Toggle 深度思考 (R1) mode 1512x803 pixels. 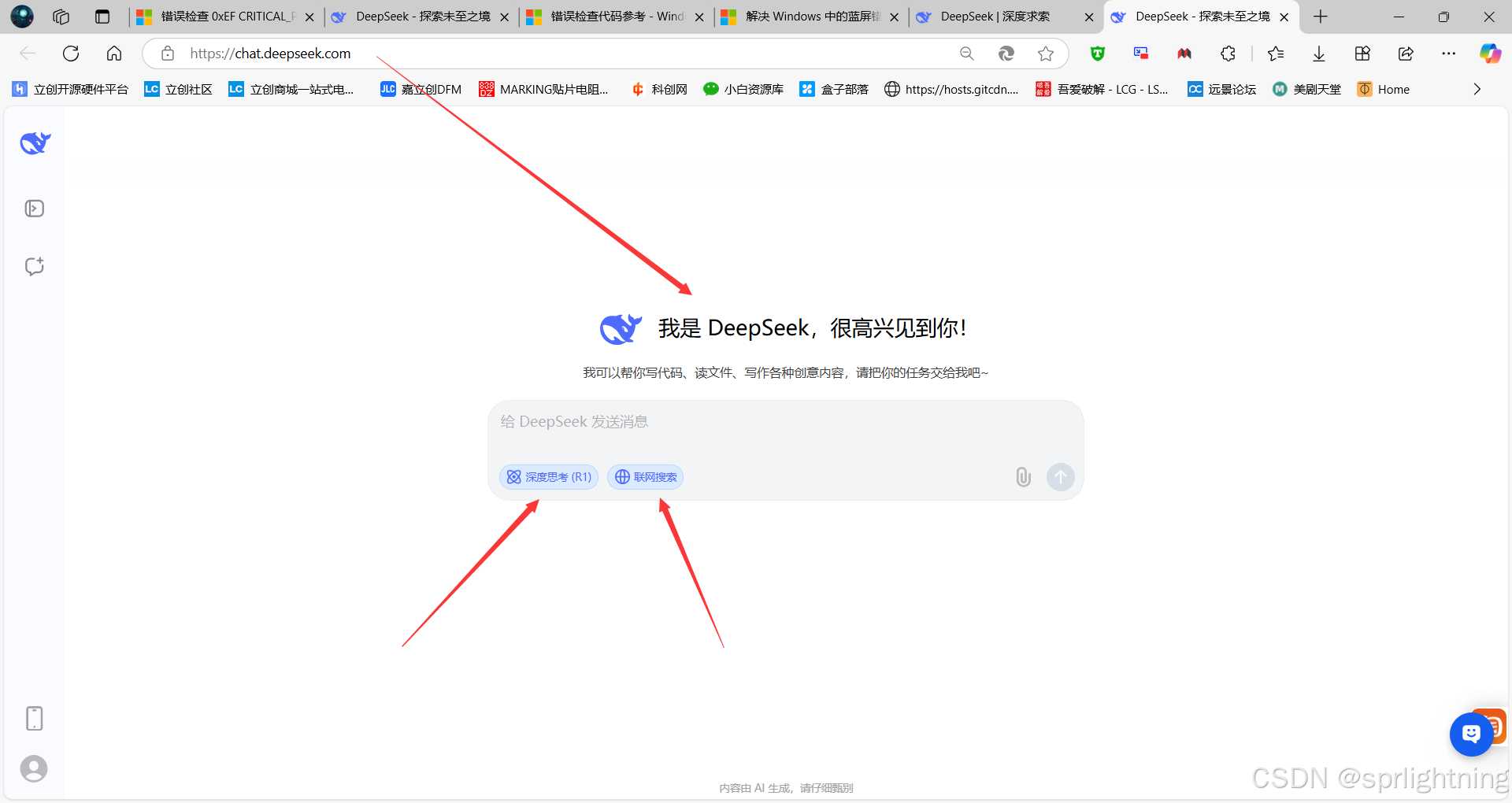[549, 477]
